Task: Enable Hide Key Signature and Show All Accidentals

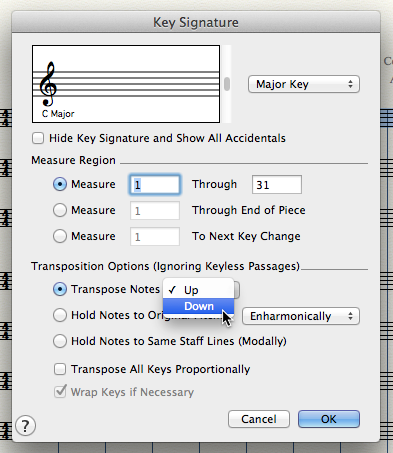Action: 38,138
